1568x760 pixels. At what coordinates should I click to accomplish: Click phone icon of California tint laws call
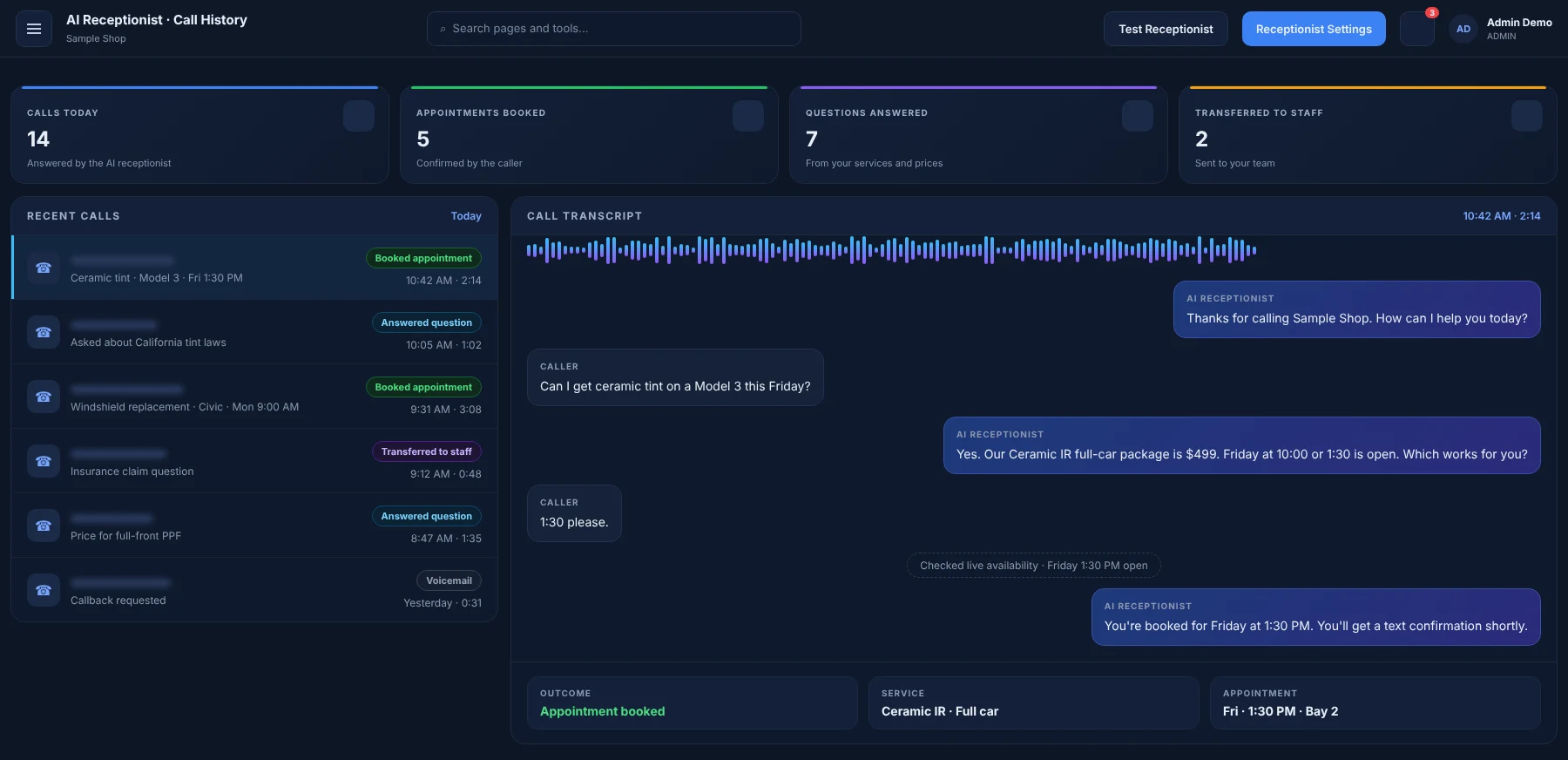(x=44, y=332)
